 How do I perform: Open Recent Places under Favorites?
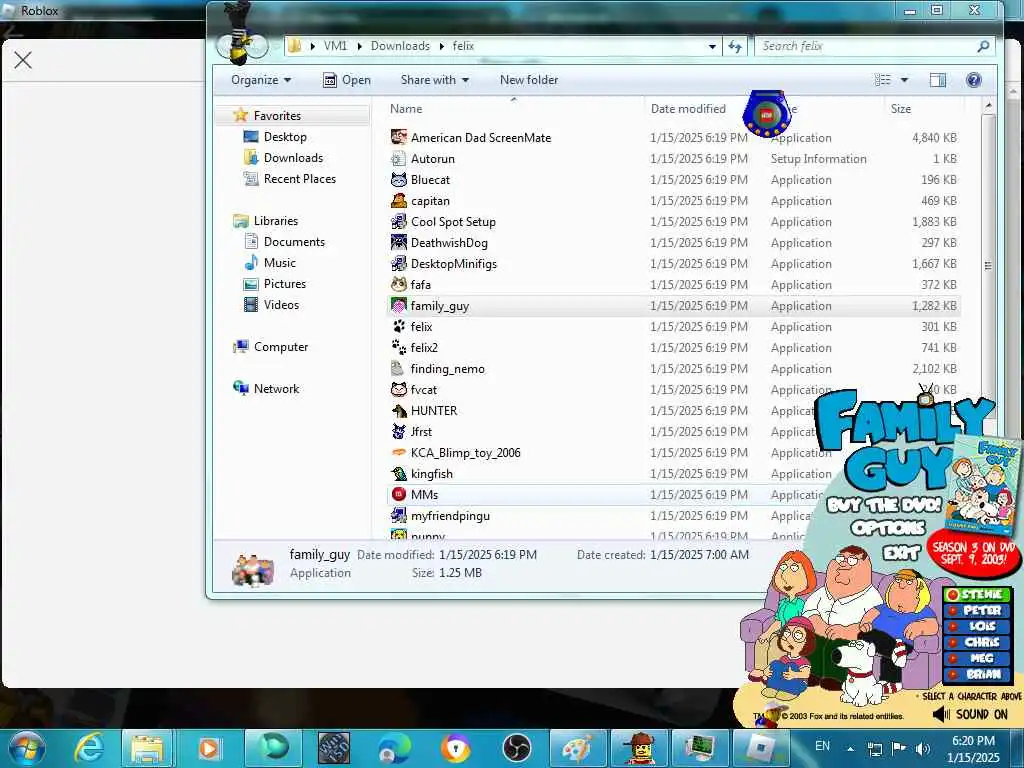point(299,178)
